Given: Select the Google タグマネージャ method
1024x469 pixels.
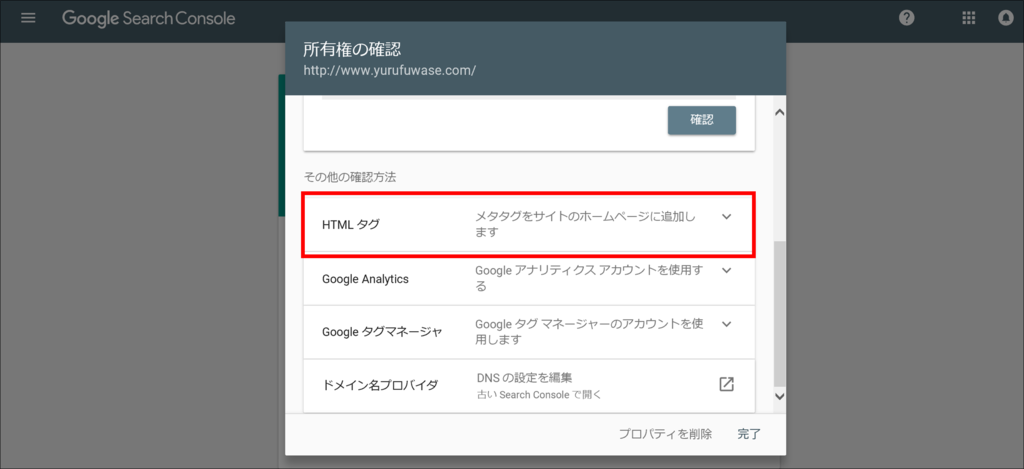Looking at the screenshot, I should tap(529, 332).
